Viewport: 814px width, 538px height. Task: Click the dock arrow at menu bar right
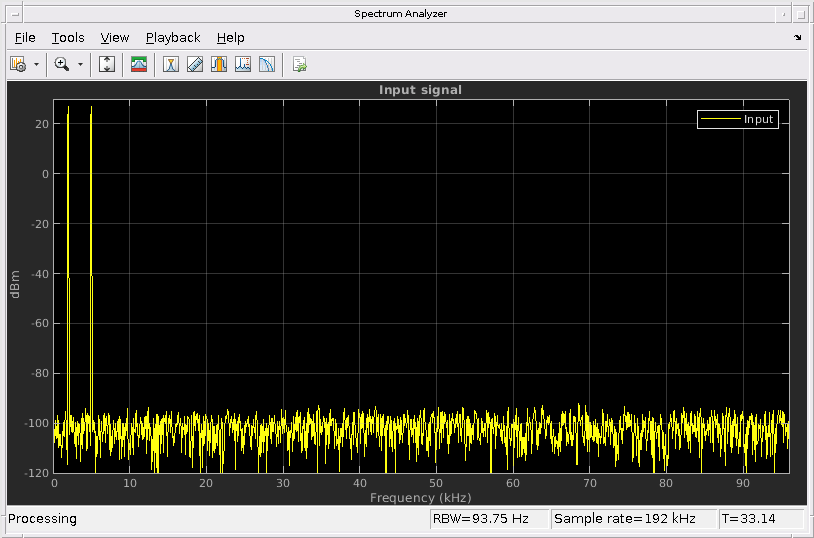pyautogui.click(x=798, y=37)
